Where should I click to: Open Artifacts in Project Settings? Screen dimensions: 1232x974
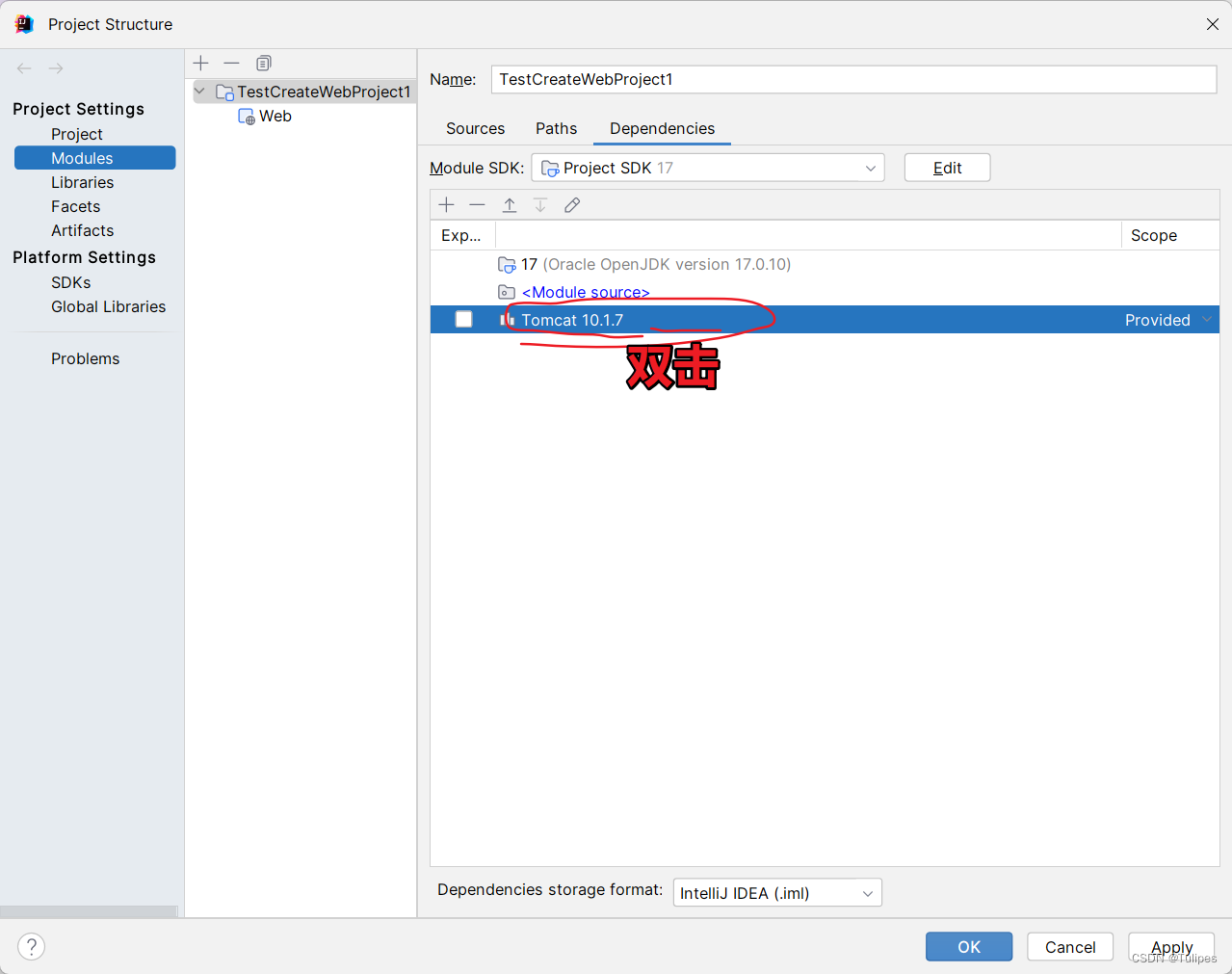point(82,230)
